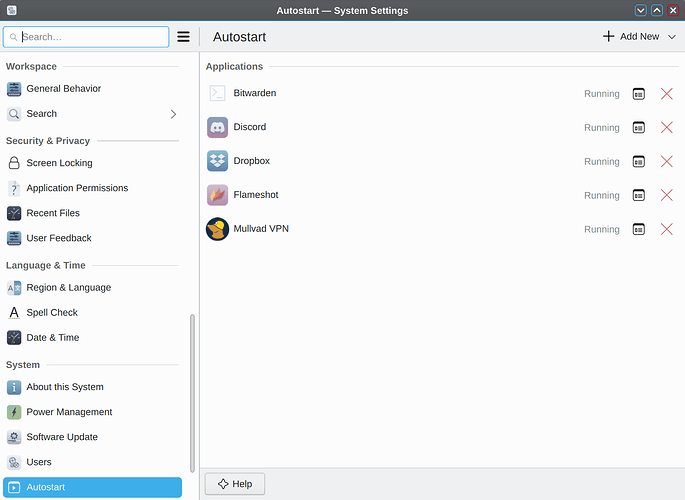Viewport: 685px width, 500px height.
Task: Click the Running status for Flameshot
Action: click(602, 196)
